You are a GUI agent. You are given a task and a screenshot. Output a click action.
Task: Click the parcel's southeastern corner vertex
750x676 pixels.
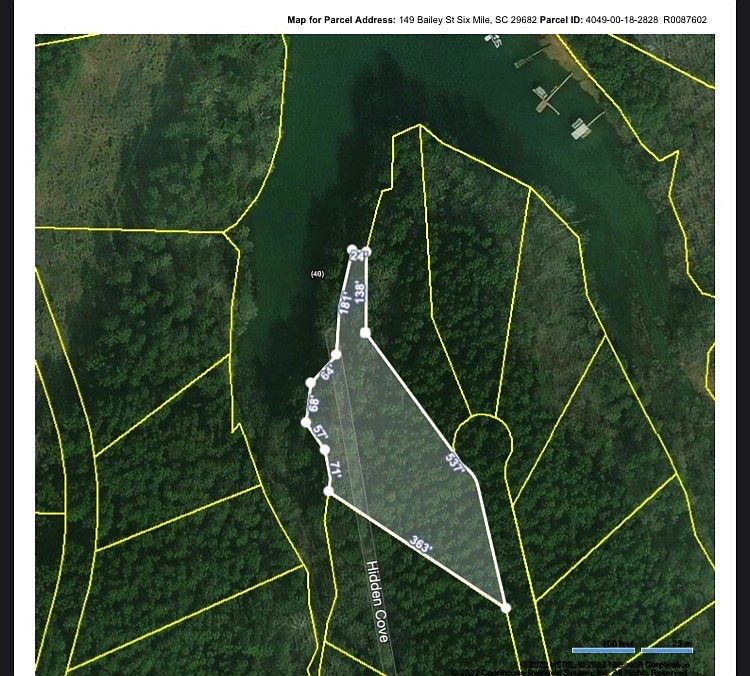click(506, 607)
